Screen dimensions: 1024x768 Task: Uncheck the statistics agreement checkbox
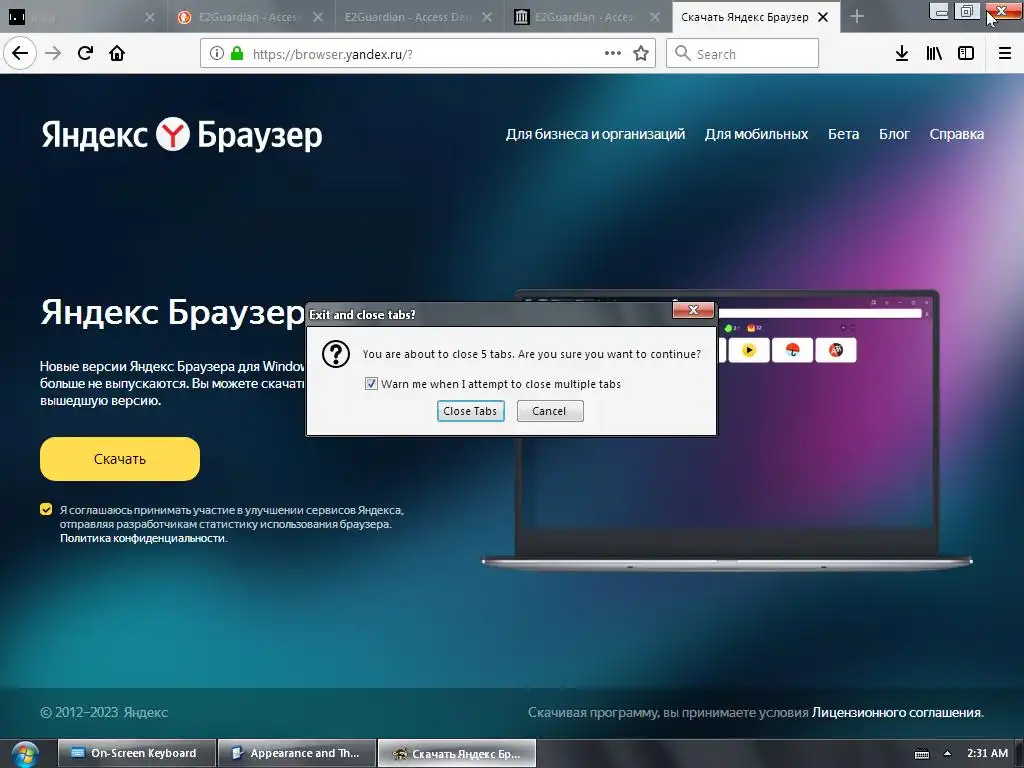pyautogui.click(x=46, y=509)
